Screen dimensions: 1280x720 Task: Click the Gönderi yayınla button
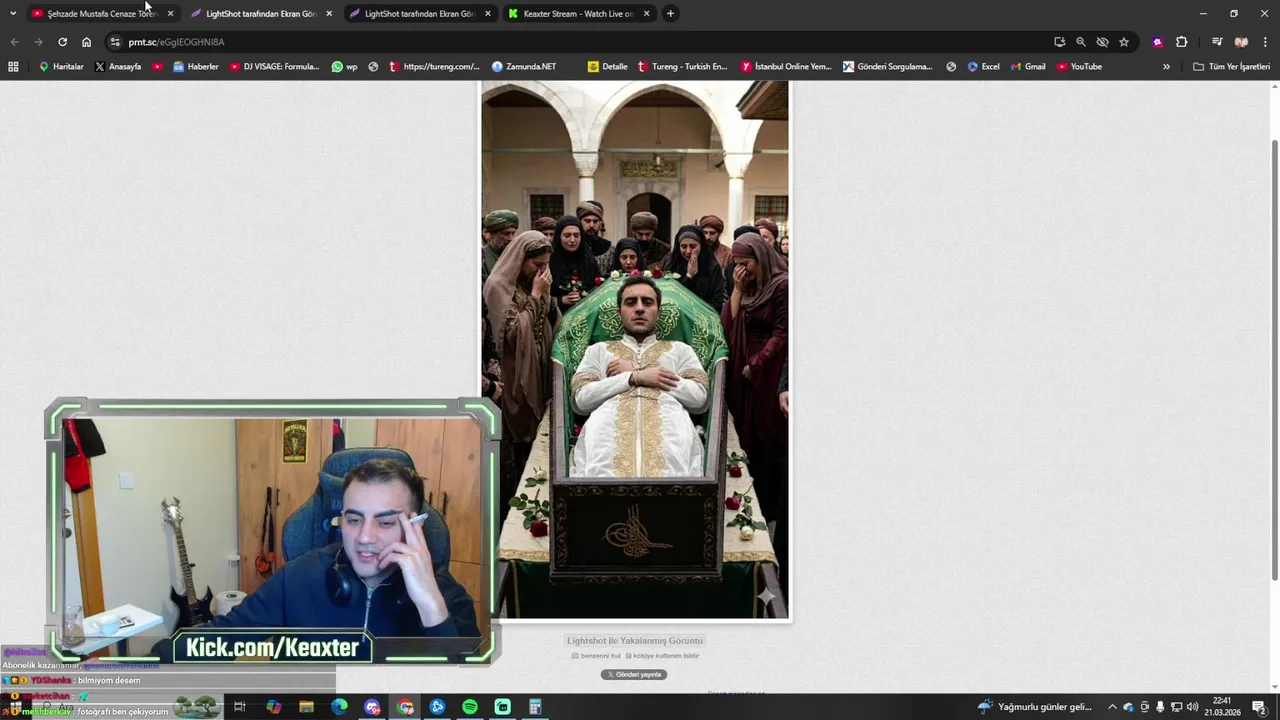click(634, 675)
